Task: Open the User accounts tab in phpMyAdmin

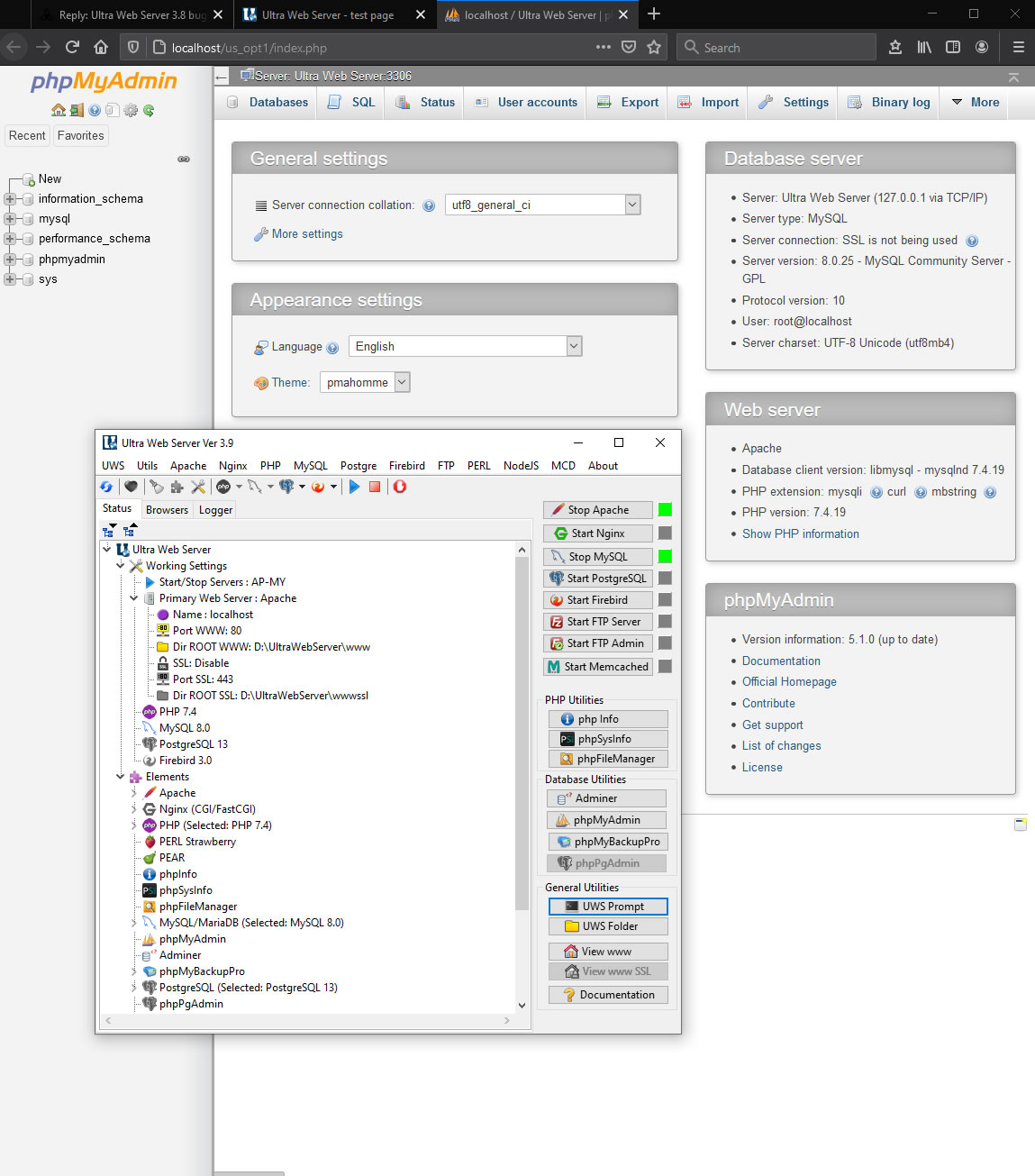Action: pyautogui.click(x=526, y=103)
